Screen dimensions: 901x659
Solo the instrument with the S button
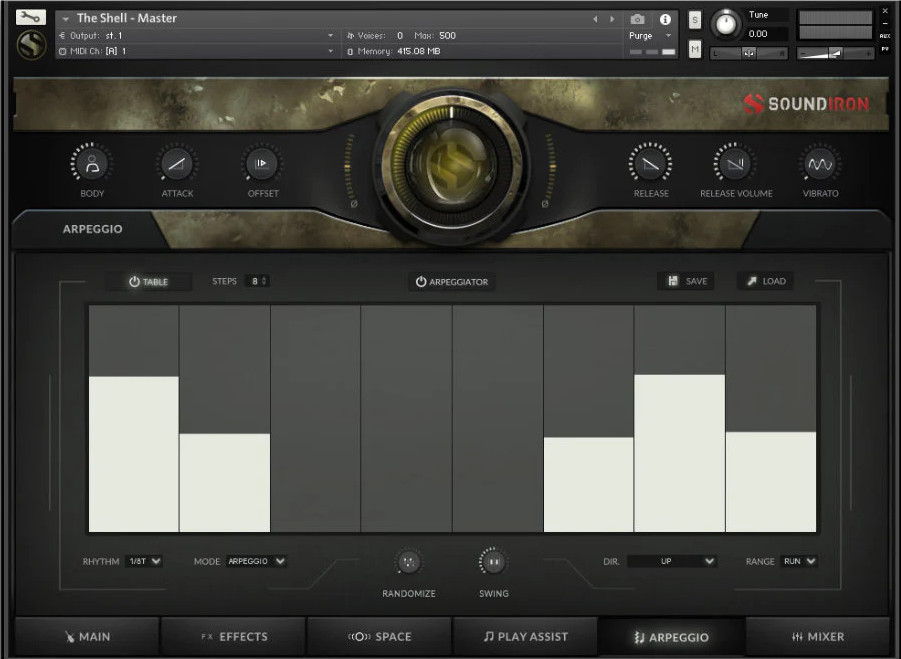tap(694, 18)
